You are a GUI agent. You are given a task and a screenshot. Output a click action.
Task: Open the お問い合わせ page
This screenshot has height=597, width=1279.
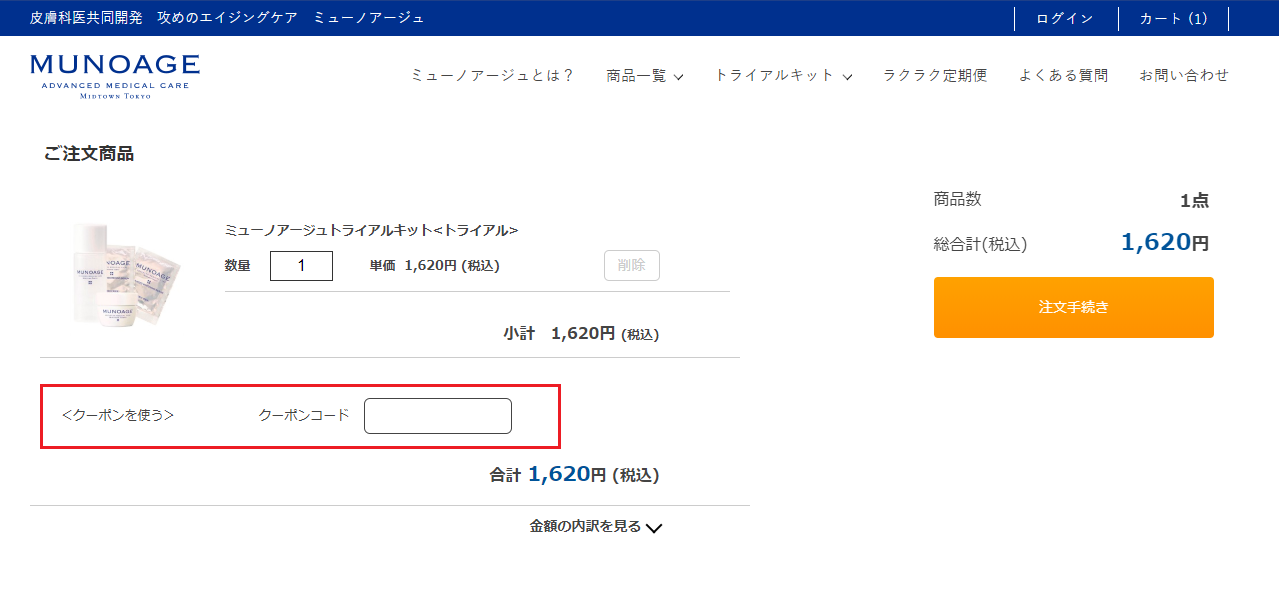coord(1184,75)
